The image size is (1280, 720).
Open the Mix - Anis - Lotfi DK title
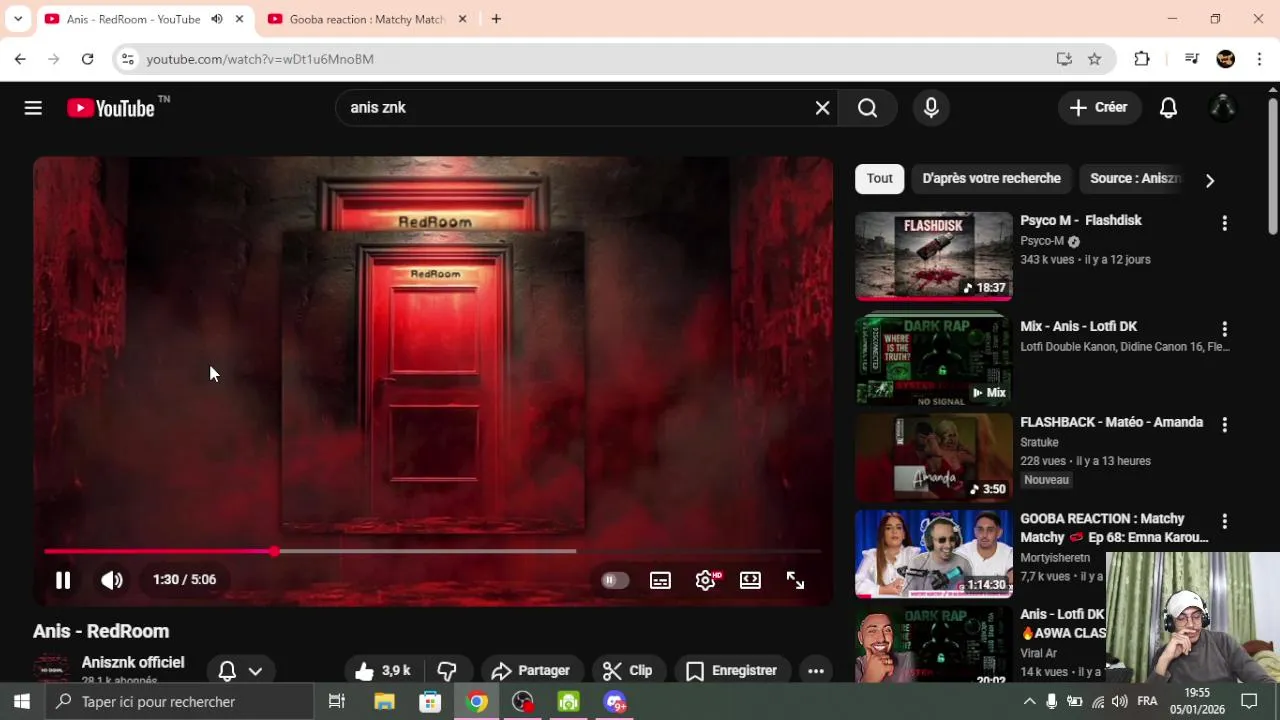point(1078,326)
